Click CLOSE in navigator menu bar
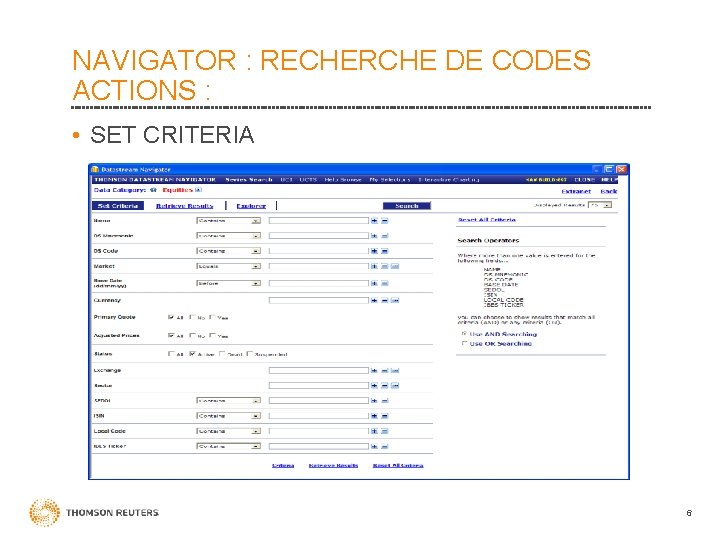Screen dimensions: 720x540 pos(585,180)
